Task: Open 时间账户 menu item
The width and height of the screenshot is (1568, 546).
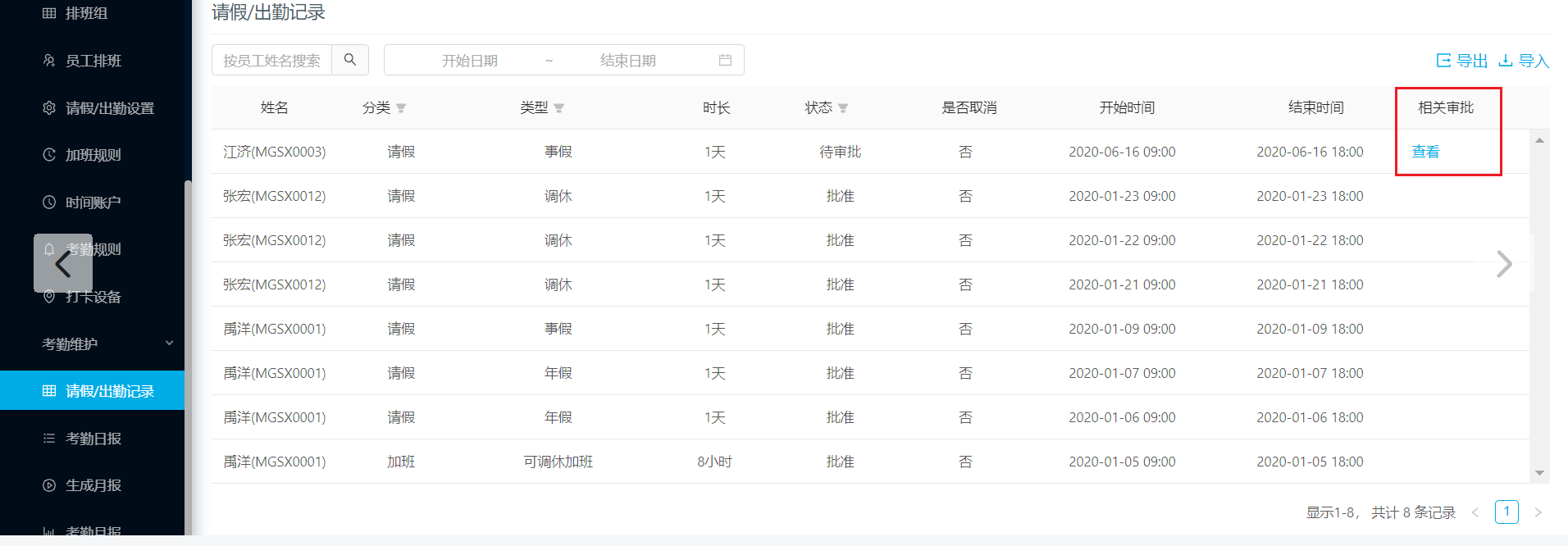Action: coord(92,202)
